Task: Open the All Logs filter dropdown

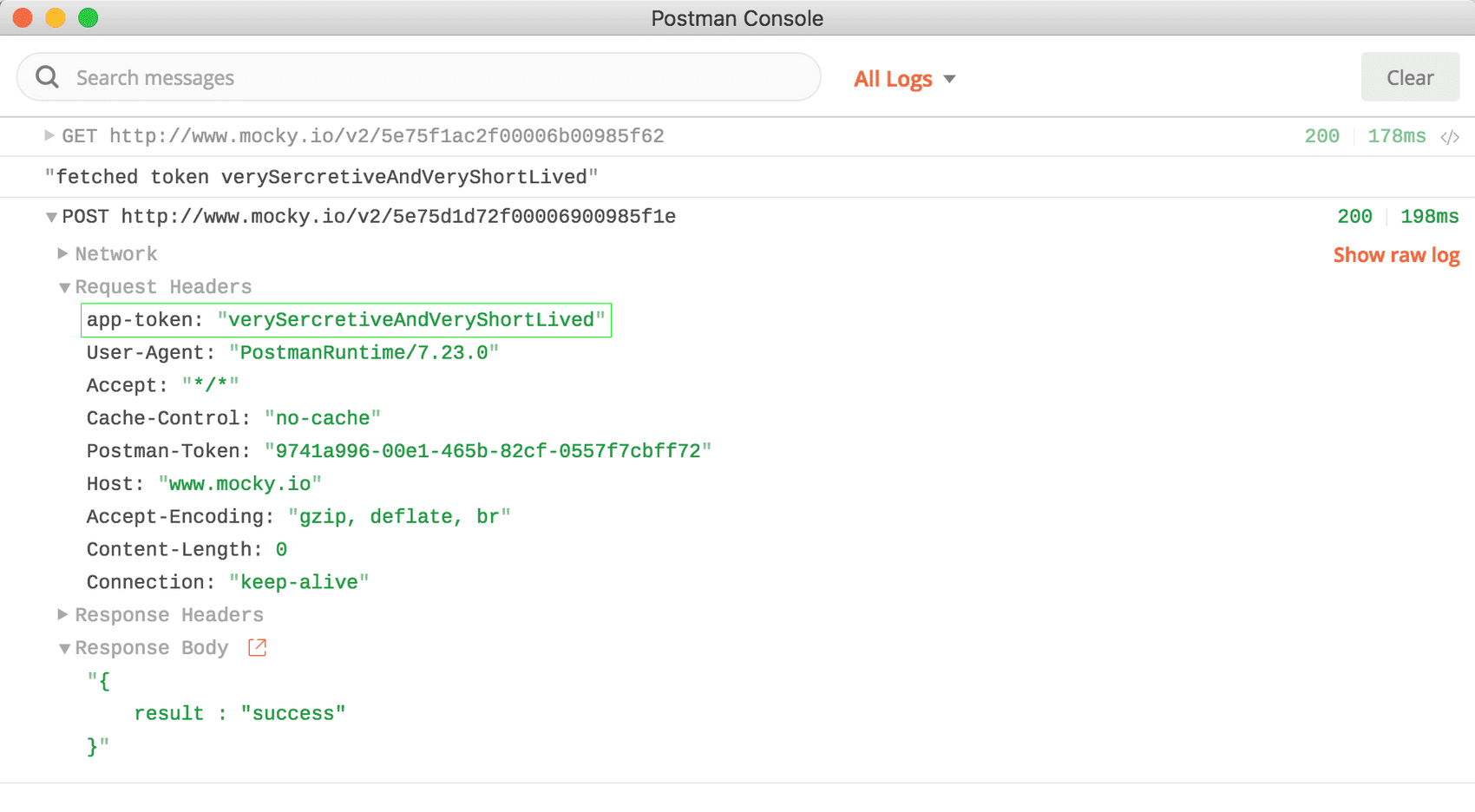Action: [x=904, y=79]
